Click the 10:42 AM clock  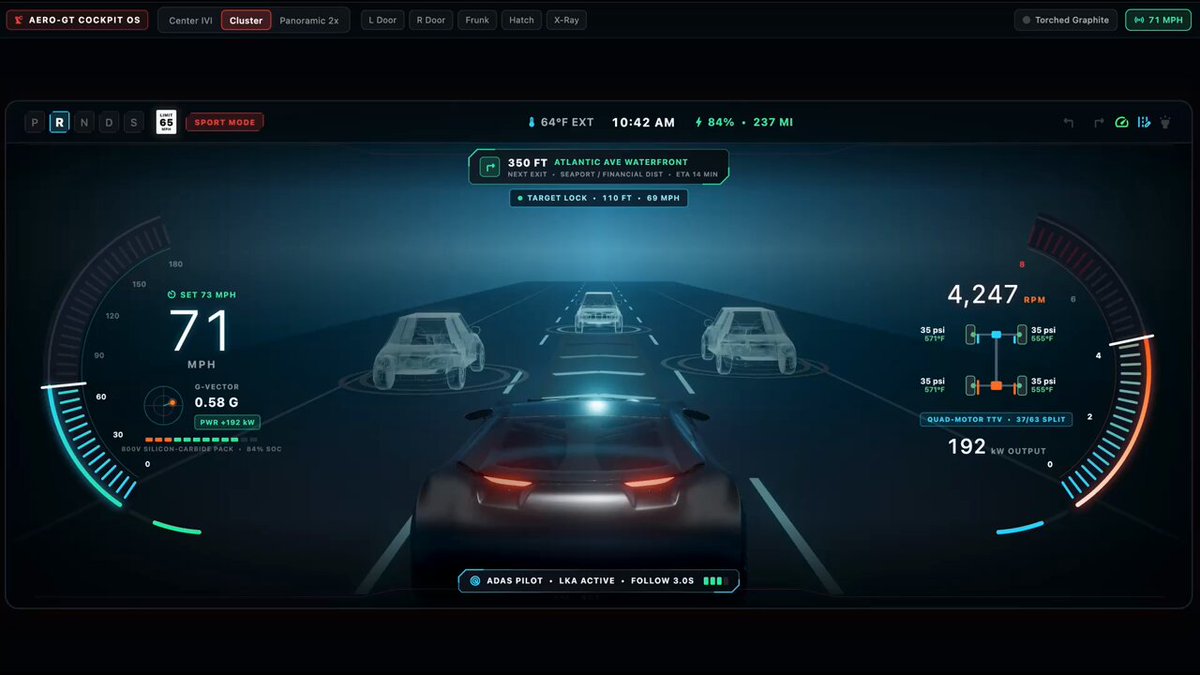coord(643,123)
